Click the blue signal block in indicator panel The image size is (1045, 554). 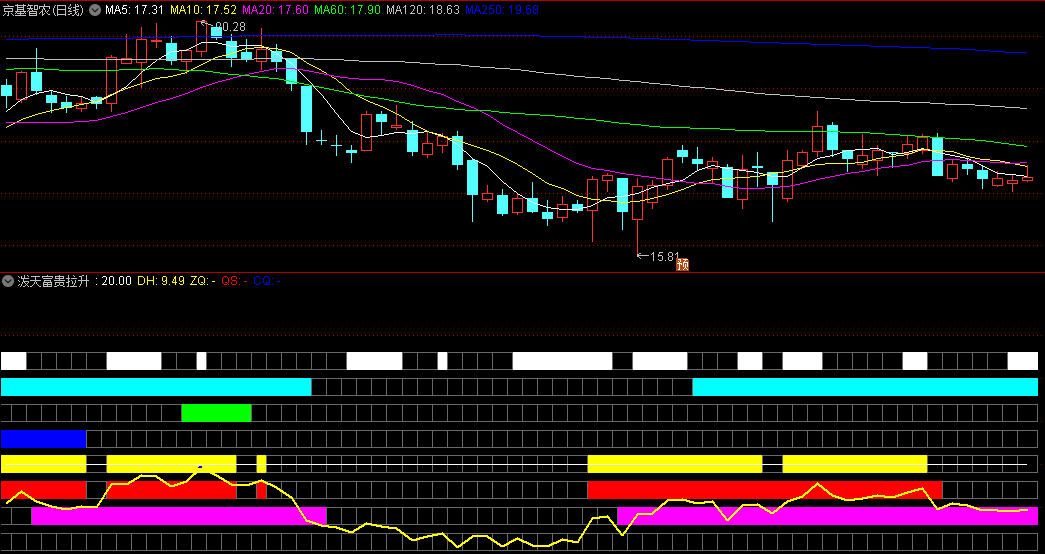[44, 439]
